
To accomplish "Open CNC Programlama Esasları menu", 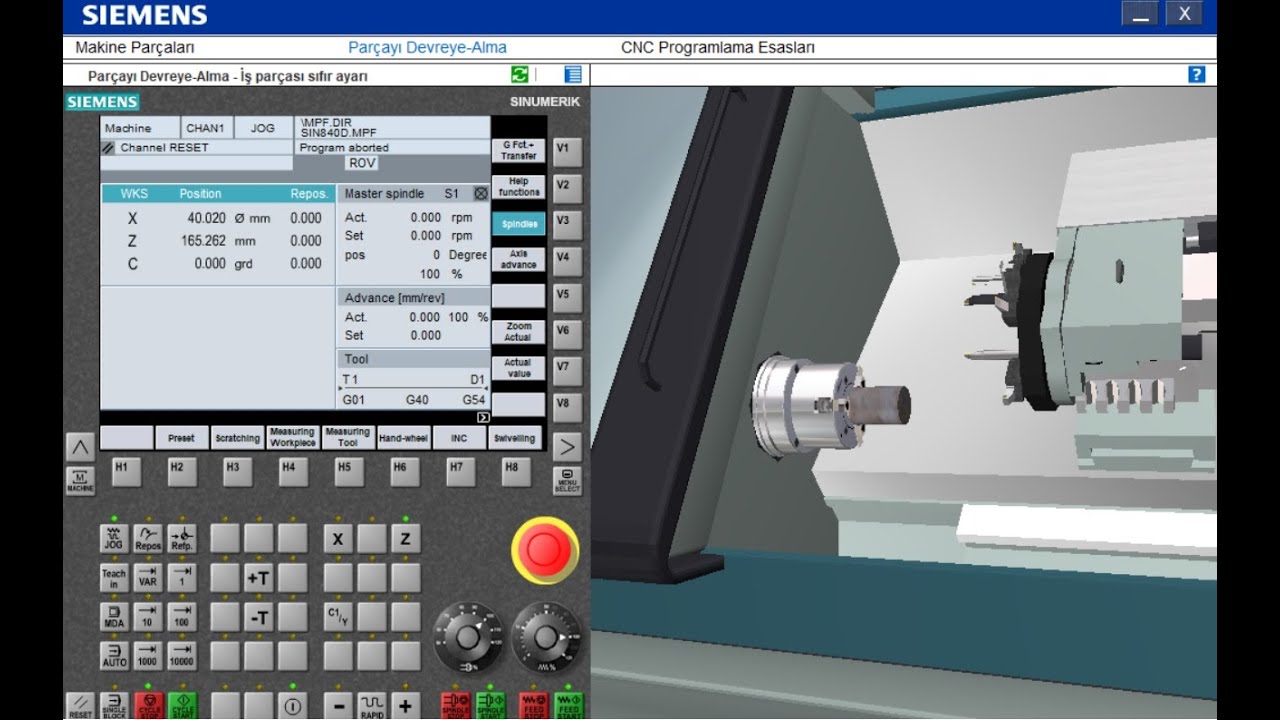I will (718, 47).
